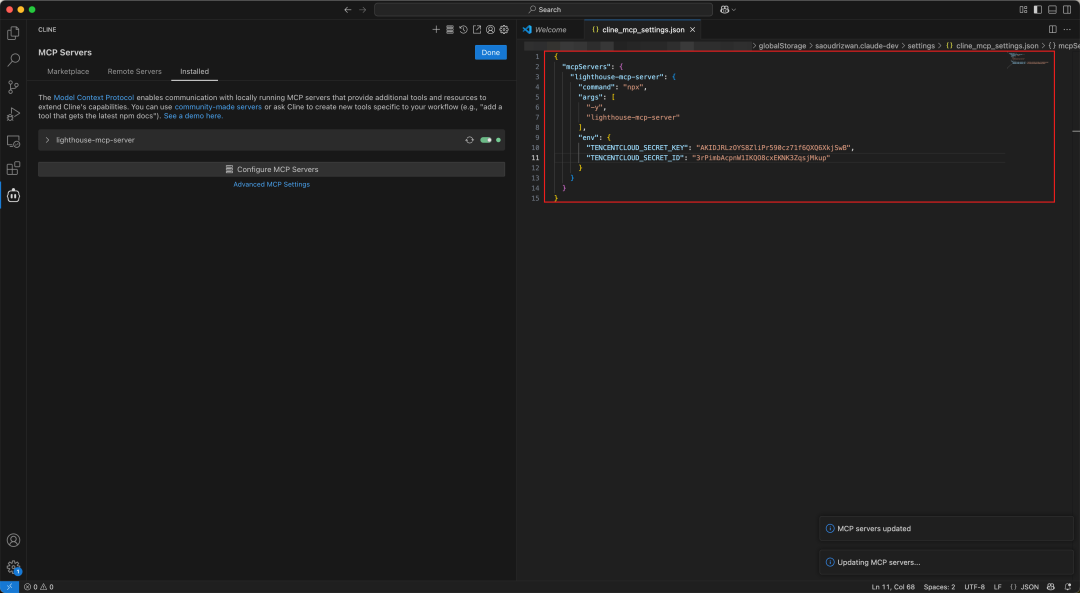
Task: Start a new Cline task with plus icon
Action: [x=436, y=30]
